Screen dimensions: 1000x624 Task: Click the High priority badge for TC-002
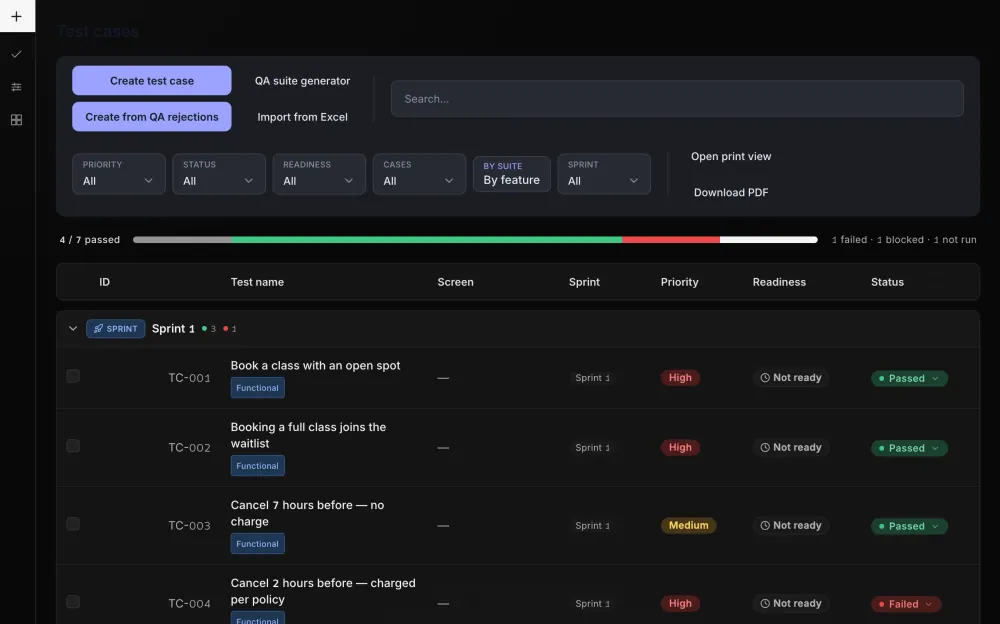pyautogui.click(x=680, y=447)
